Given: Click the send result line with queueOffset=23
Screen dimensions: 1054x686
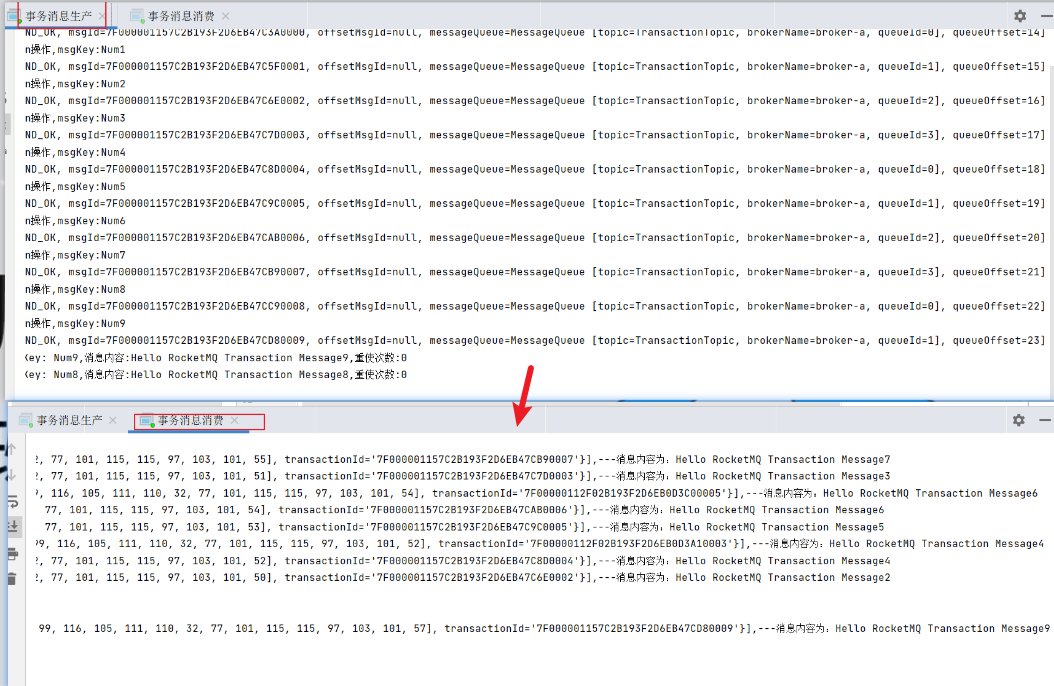Looking at the screenshot, I should click(536, 341).
